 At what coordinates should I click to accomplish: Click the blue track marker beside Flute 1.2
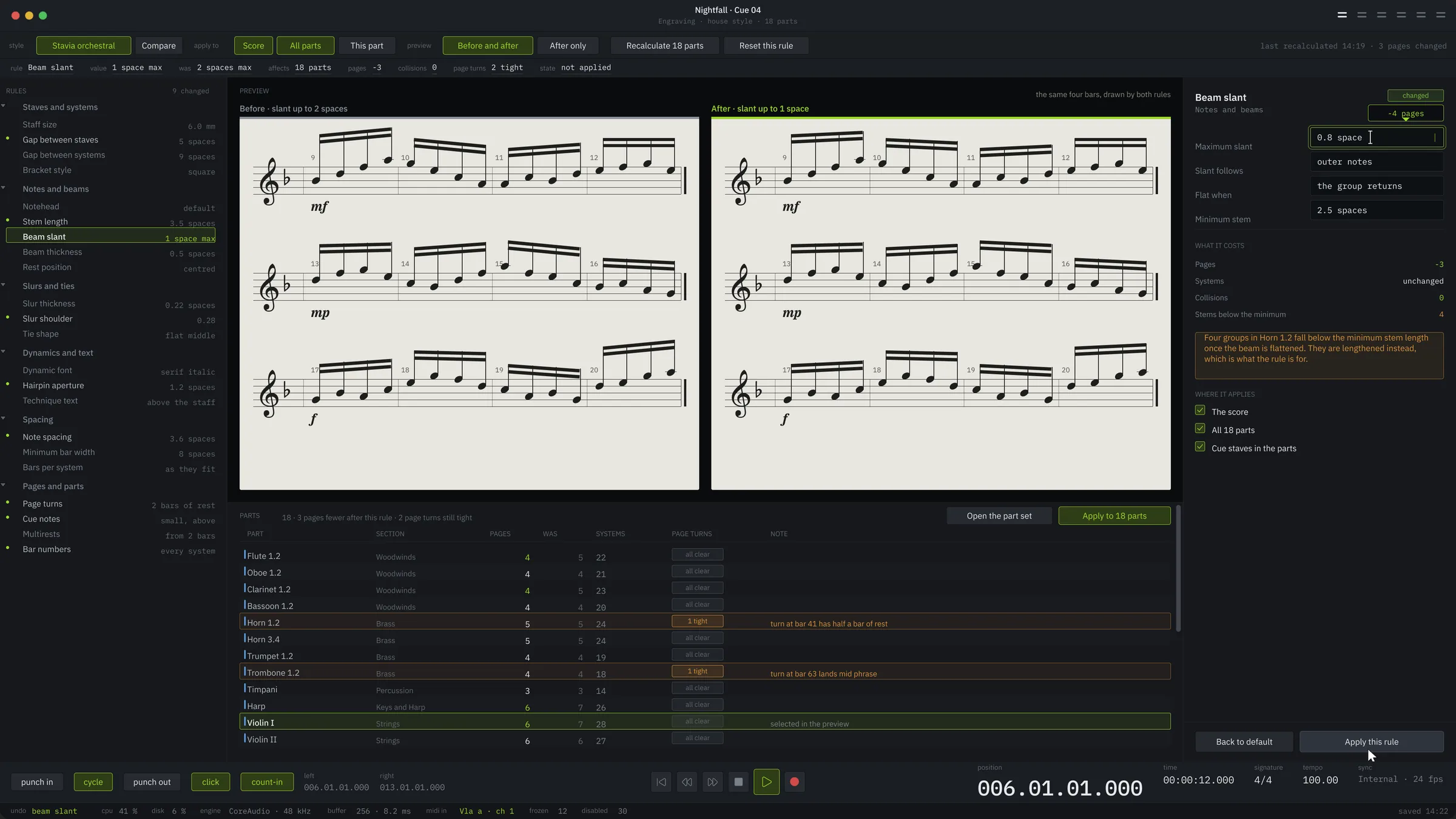point(244,554)
